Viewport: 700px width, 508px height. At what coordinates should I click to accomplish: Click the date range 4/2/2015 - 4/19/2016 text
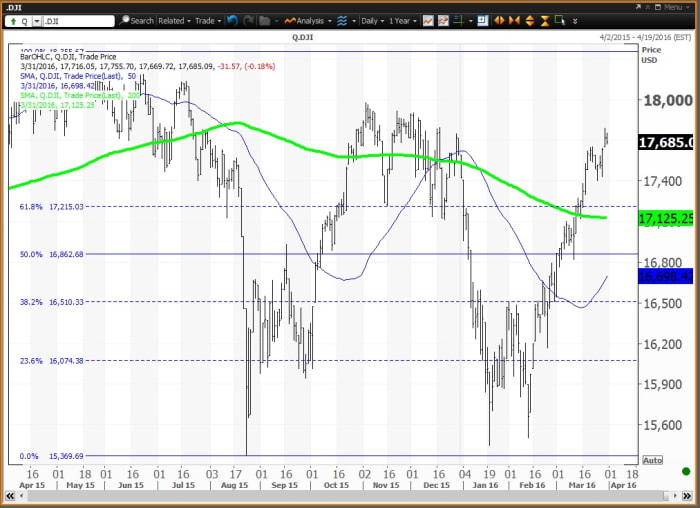click(645, 37)
